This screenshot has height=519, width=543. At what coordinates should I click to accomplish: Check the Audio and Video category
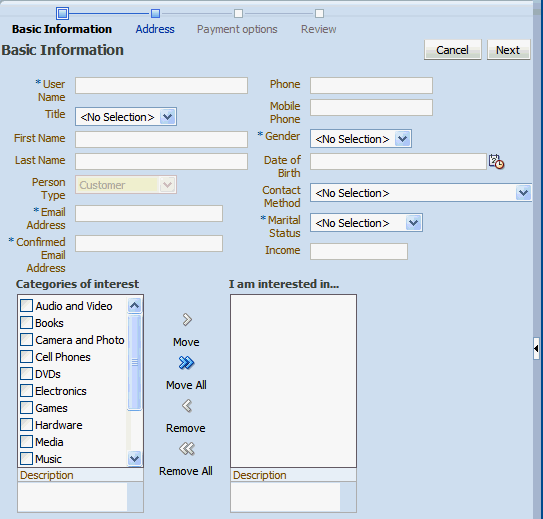pos(26,306)
